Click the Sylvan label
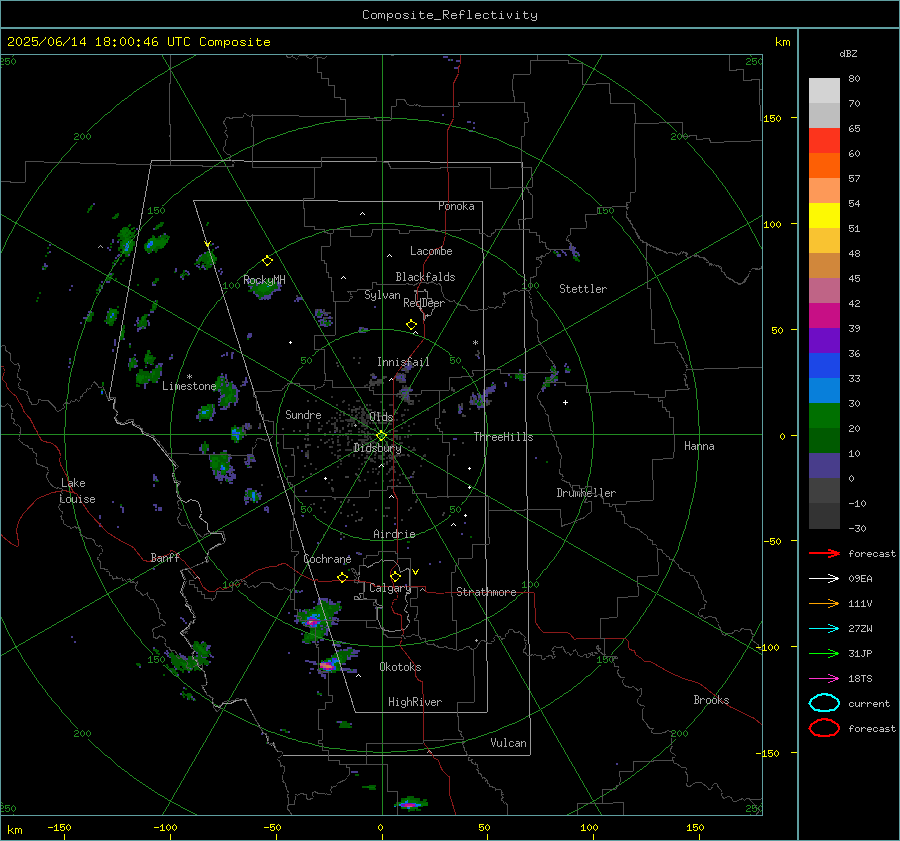 coord(382,295)
